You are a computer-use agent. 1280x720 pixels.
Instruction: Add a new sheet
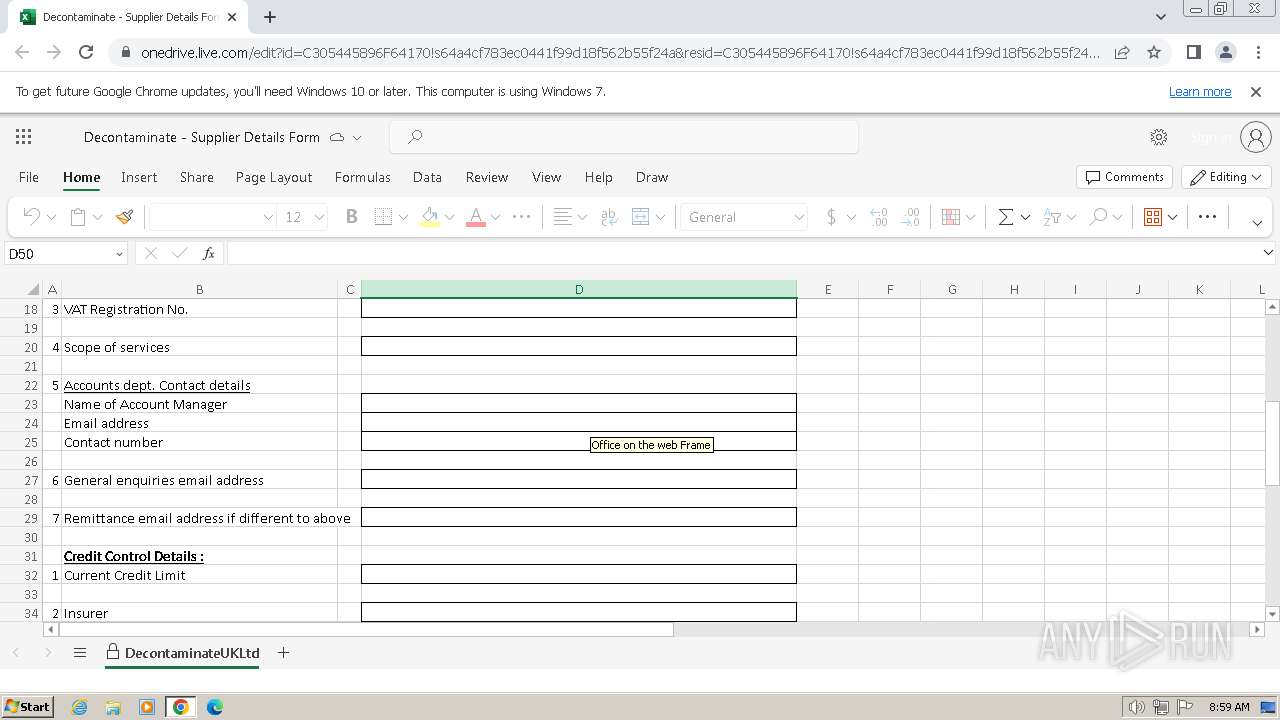coord(284,652)
